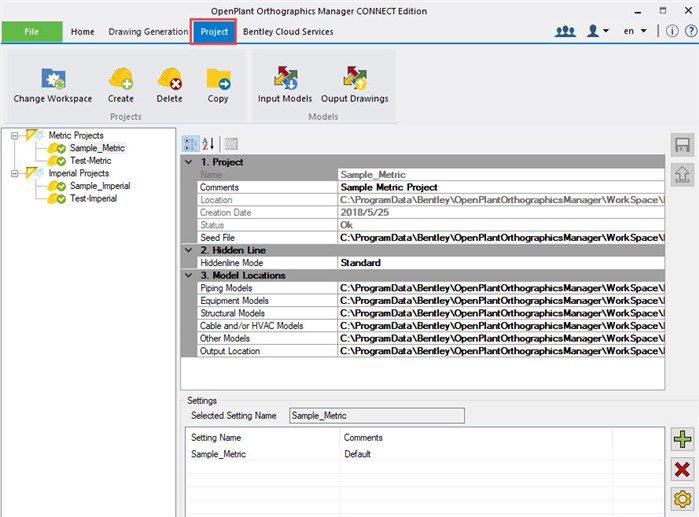The height and width of the screenshot is (517, 699).
Task: Click the Create project icon
Action: (120, 78)
